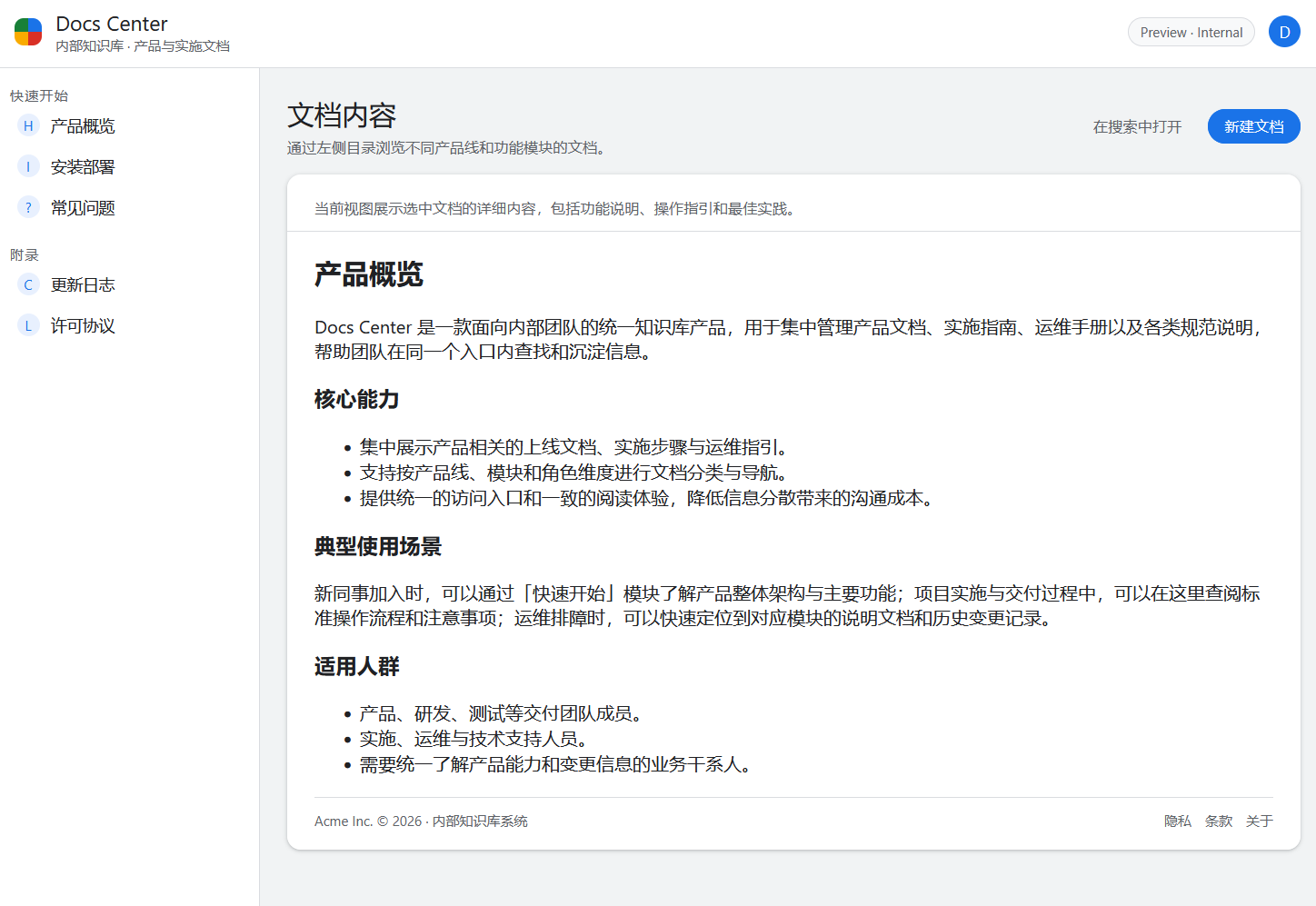The width and height of the screenshot is (1316, 906).
Task: Click 在搜索中打开 button
Action: (x=1137, y=126)
